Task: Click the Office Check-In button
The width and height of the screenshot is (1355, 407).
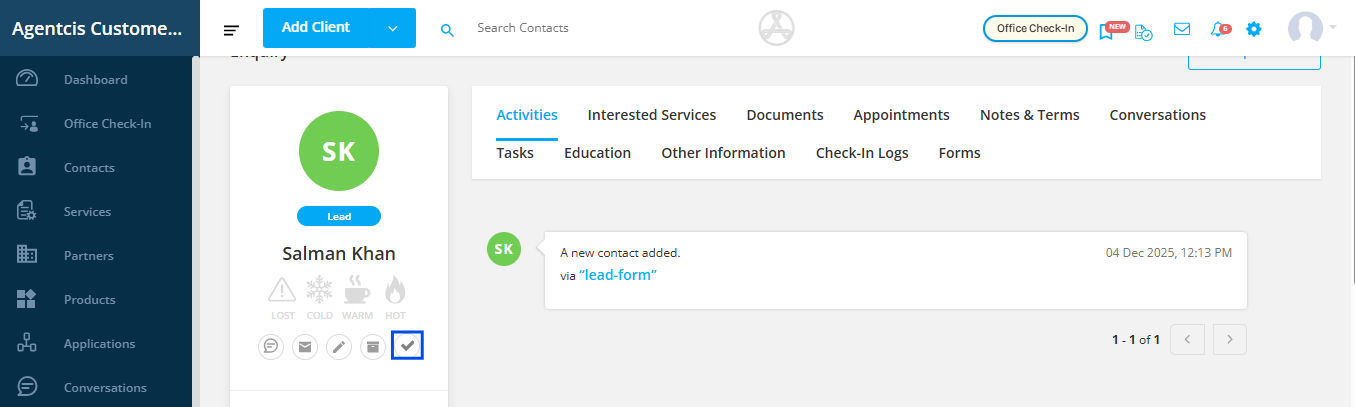Action: 1035,28
